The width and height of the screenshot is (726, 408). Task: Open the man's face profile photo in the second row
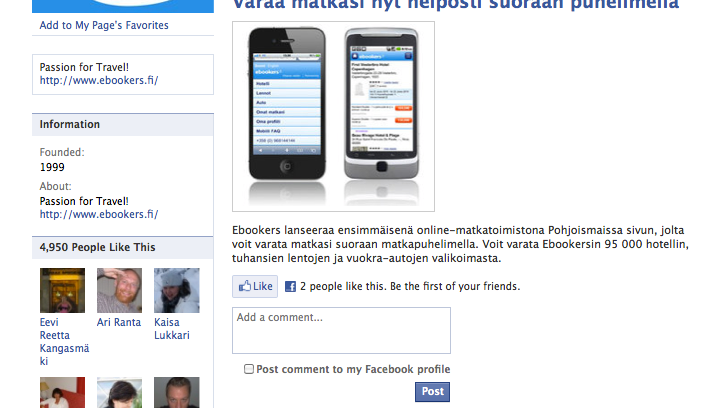pyautogui.click(x=177, y=392)
